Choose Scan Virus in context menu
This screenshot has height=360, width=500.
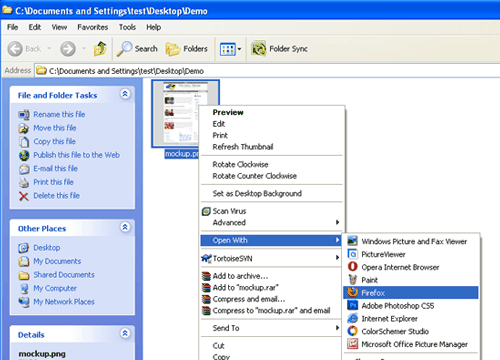click(x=272, y=211)
